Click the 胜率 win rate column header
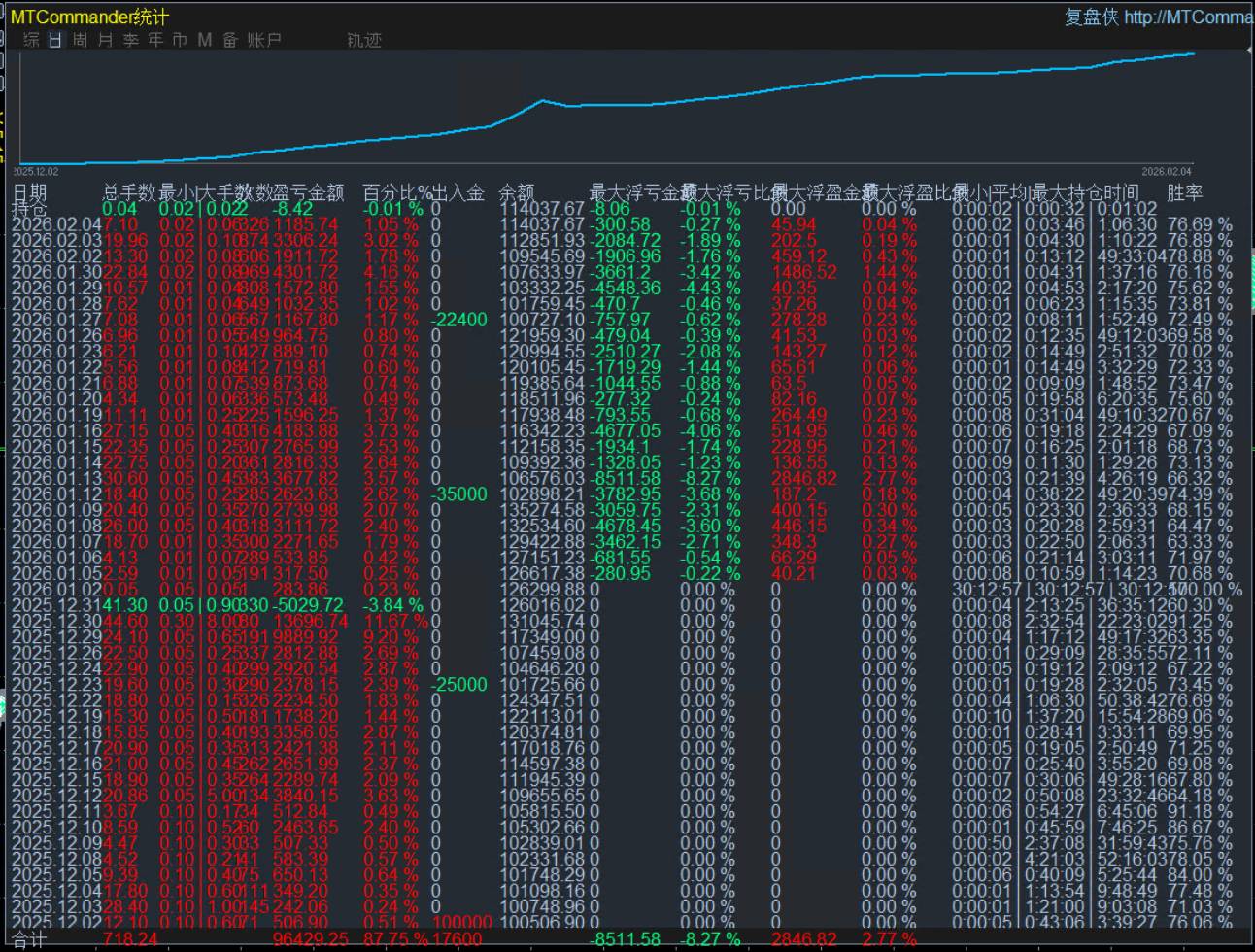Viewport: 1255px width, 952px height. tap(1184, 192)
